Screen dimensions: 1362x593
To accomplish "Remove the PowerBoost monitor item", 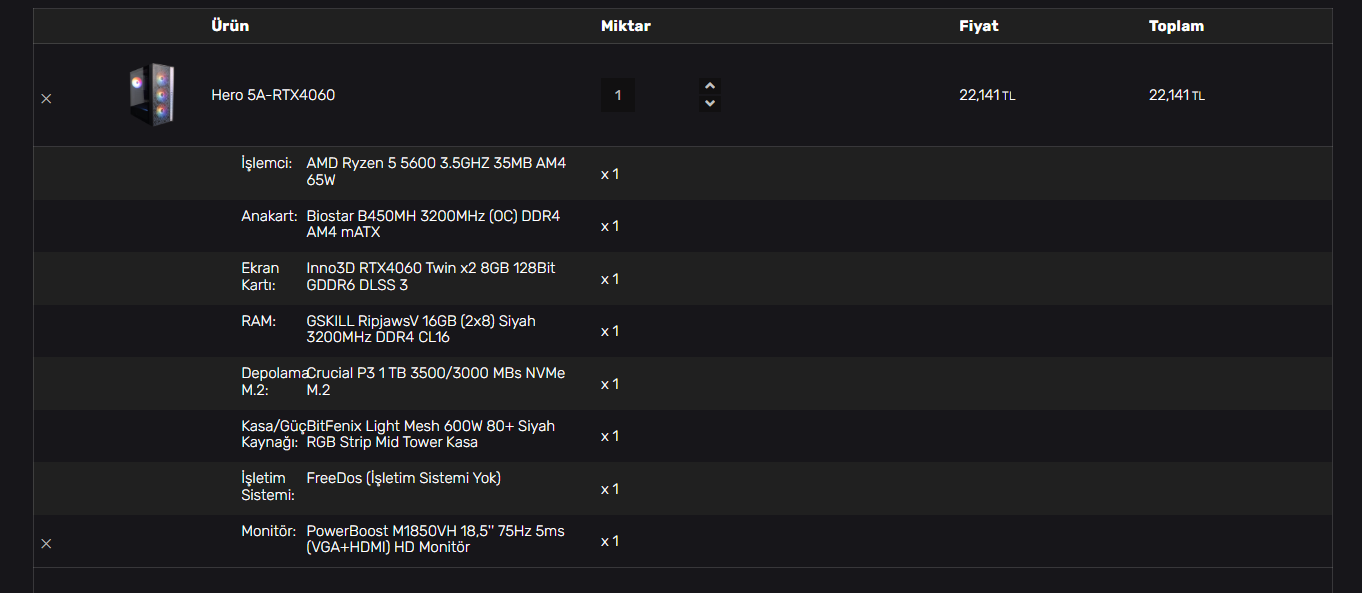I will 46,543.
